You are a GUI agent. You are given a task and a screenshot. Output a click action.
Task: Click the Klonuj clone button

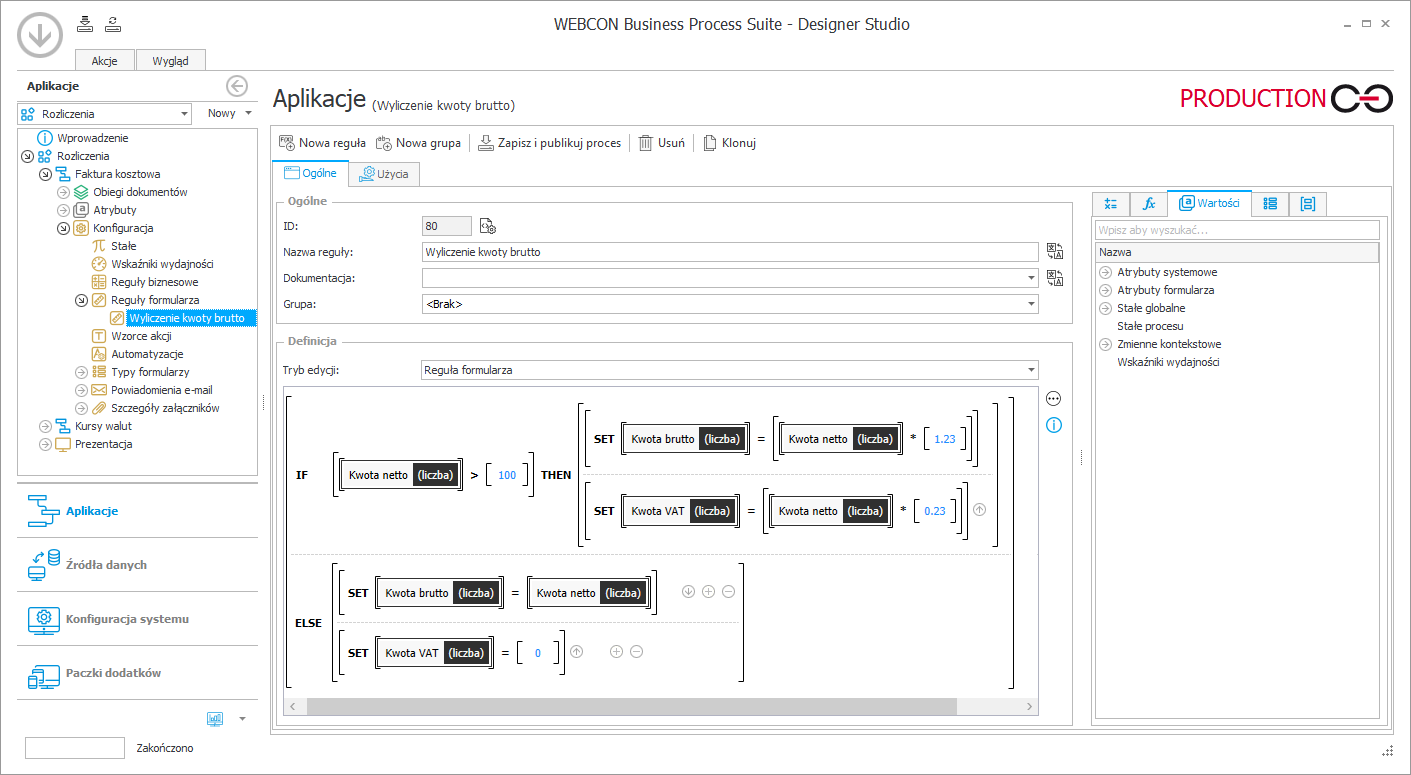point(729,143)
